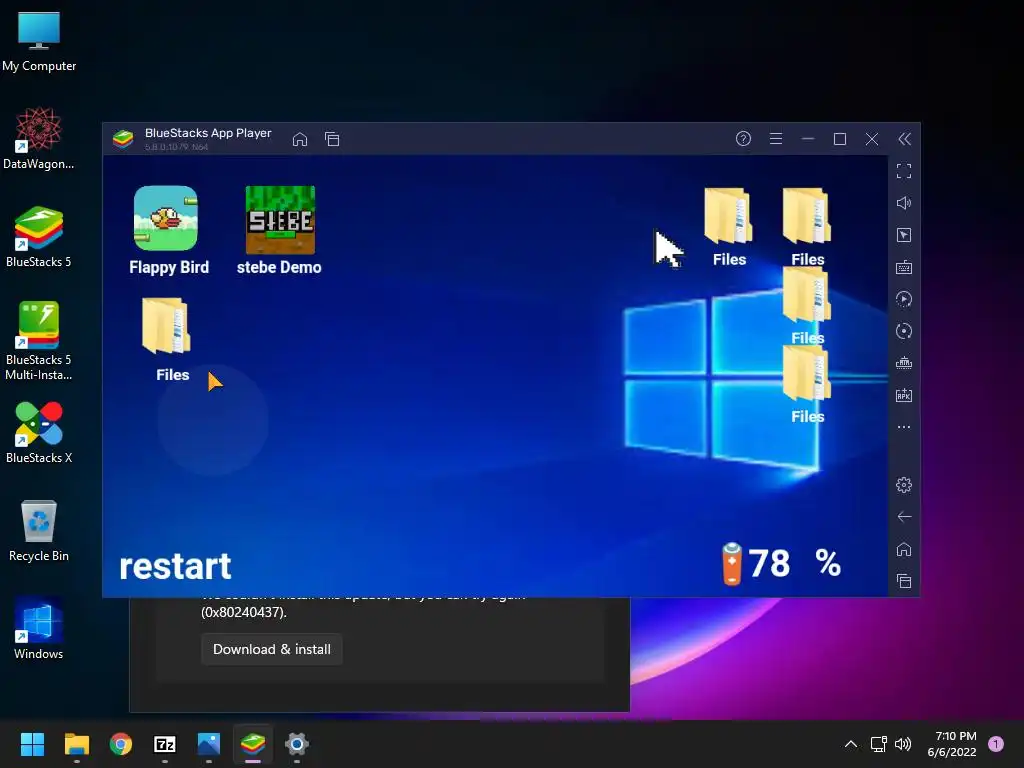Open notification badge in taskbar corner

coord(996,744)
